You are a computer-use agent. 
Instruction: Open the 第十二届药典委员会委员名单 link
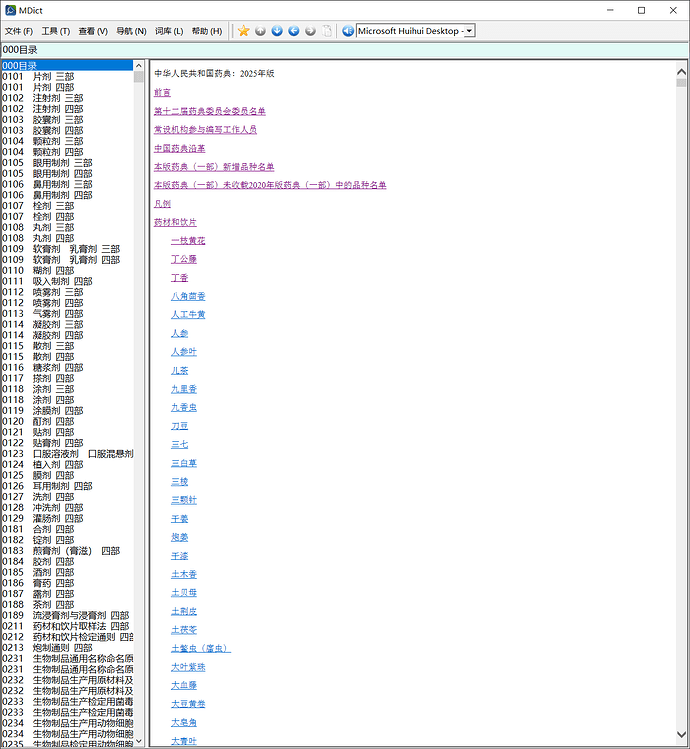point(210,111)
